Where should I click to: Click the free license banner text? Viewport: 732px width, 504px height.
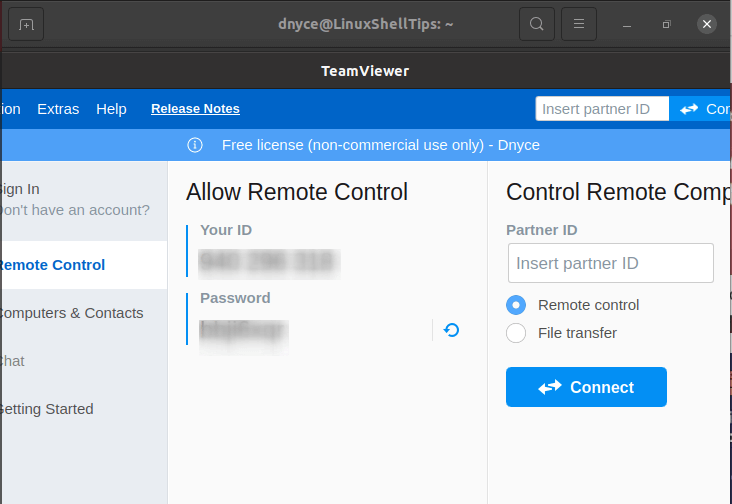click(380, 145)
